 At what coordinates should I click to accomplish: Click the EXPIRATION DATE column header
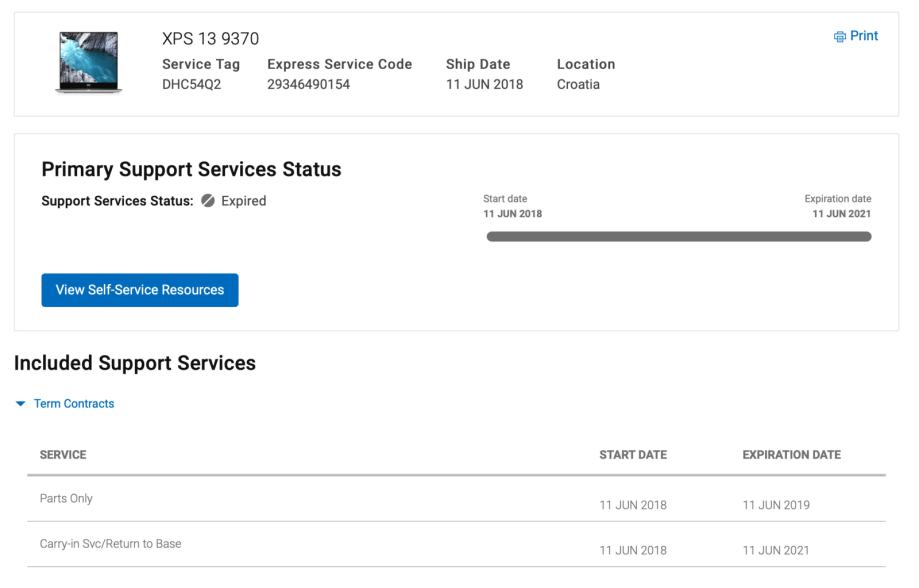click(x=791, y=455)
